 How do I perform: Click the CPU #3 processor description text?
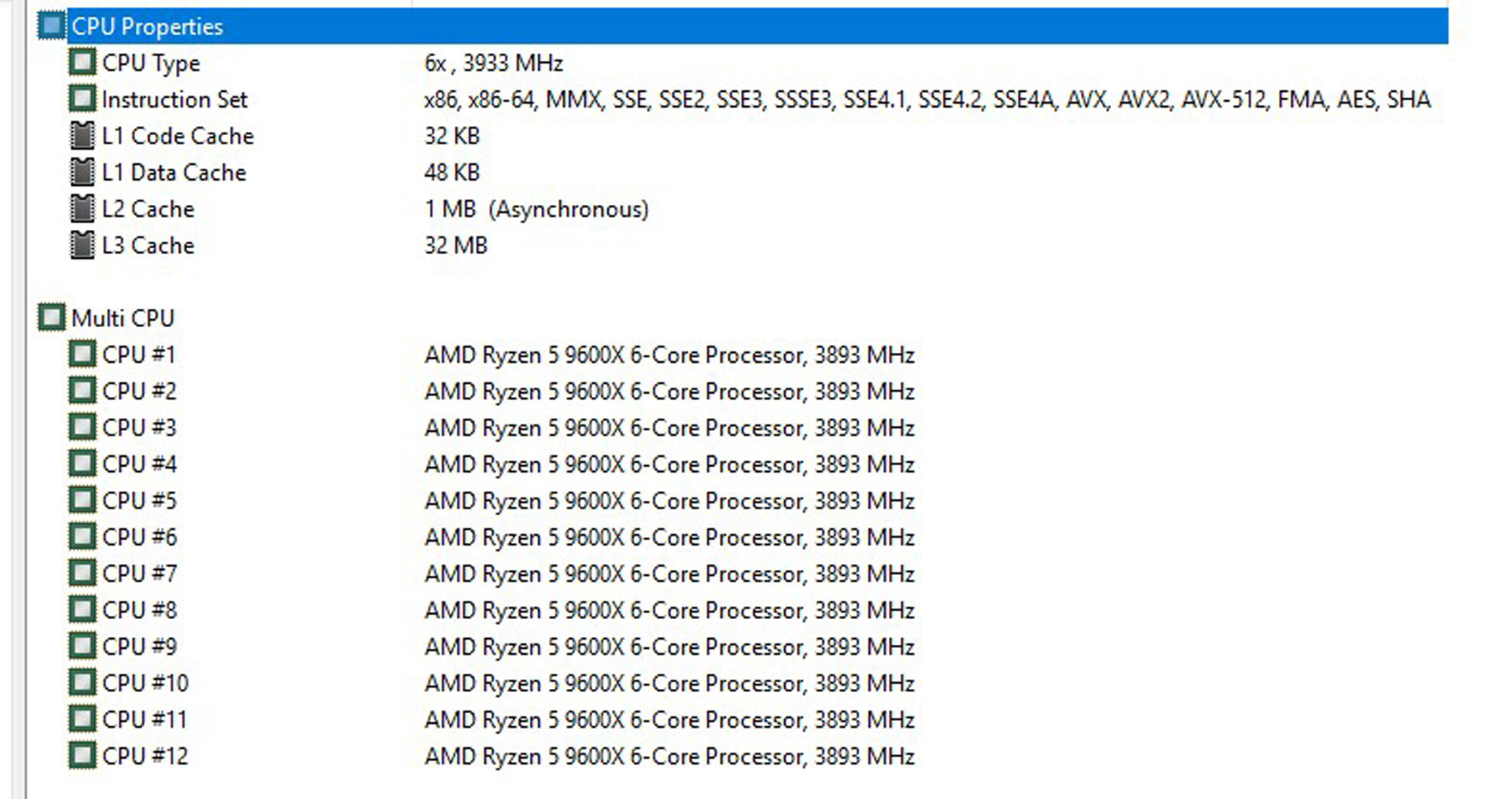pyautogui.click(x=669, y=428)
